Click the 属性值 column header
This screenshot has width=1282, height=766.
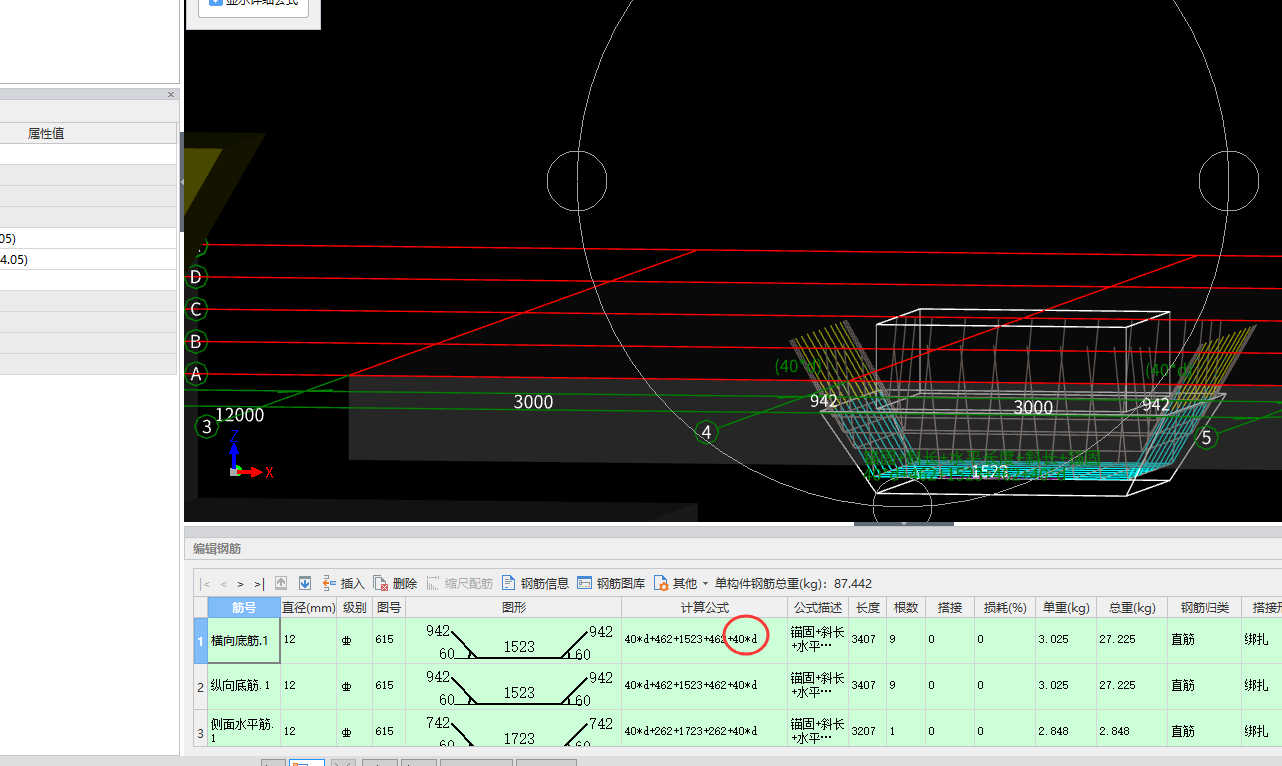(x=46, y=133)
